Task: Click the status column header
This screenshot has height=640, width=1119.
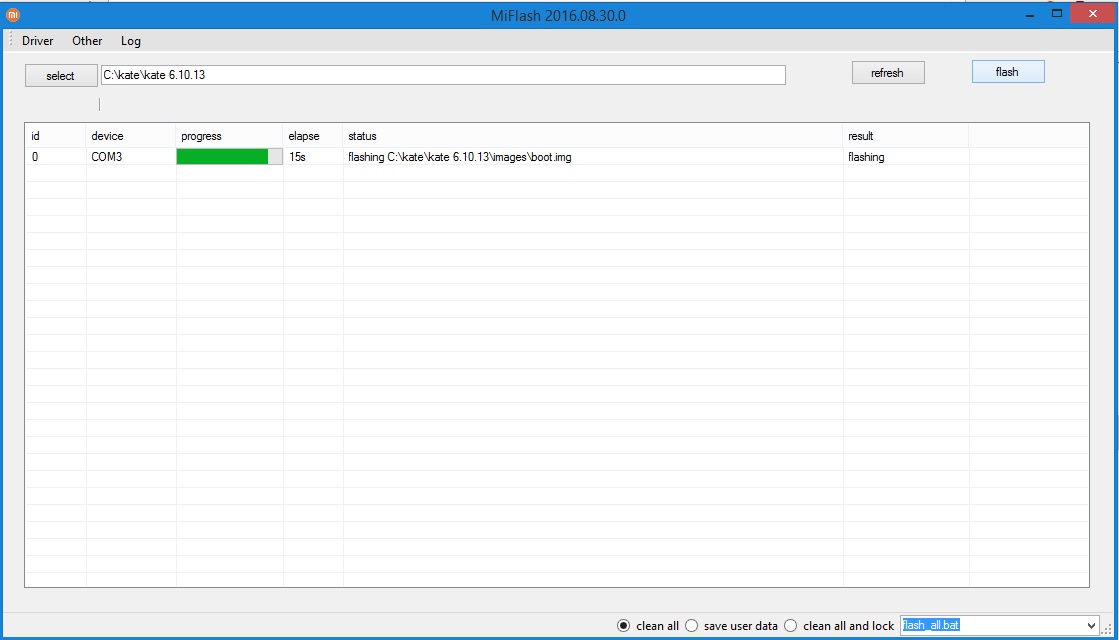Action: tap(593, 136)
